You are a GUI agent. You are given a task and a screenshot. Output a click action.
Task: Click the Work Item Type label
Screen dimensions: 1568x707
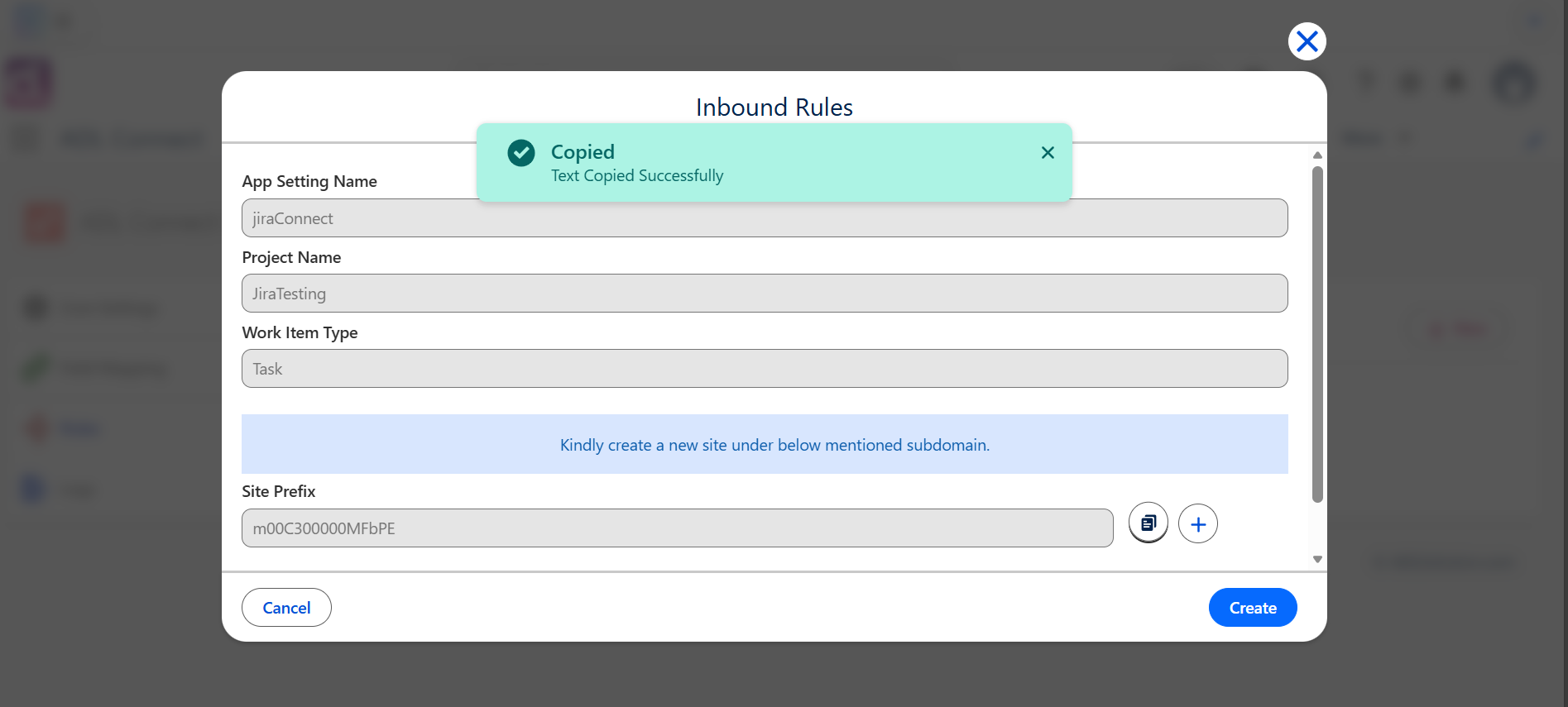[300, 332]
